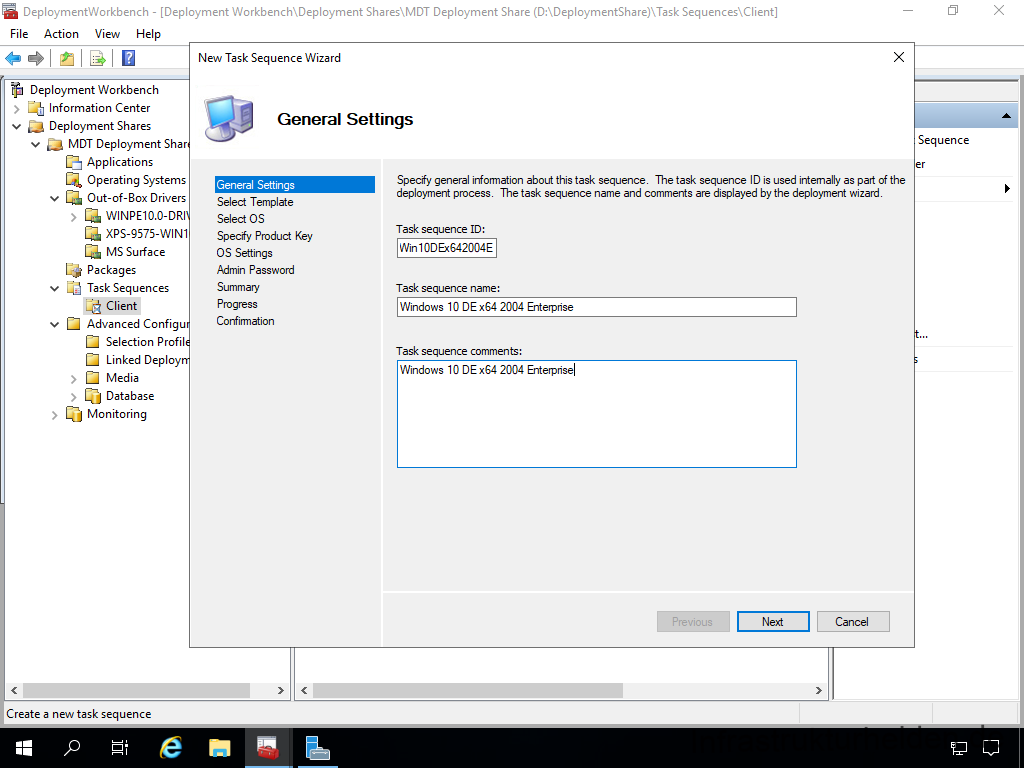Click the Packages node icon
Image resolution: width=1024 pixels, height=768 pixels.
click(74, 270)
